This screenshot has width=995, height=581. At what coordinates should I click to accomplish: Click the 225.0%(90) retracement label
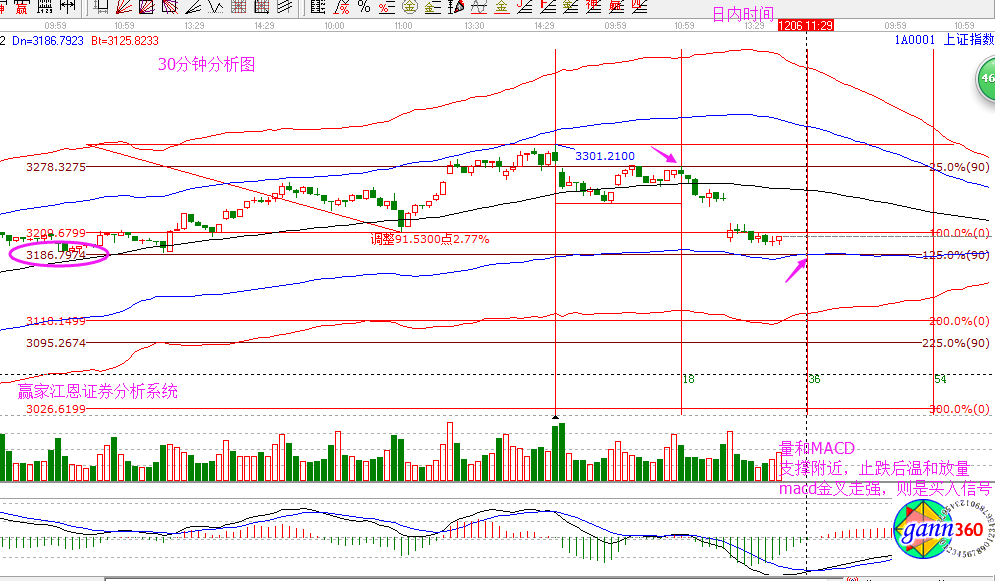click(x=956, y=343)
